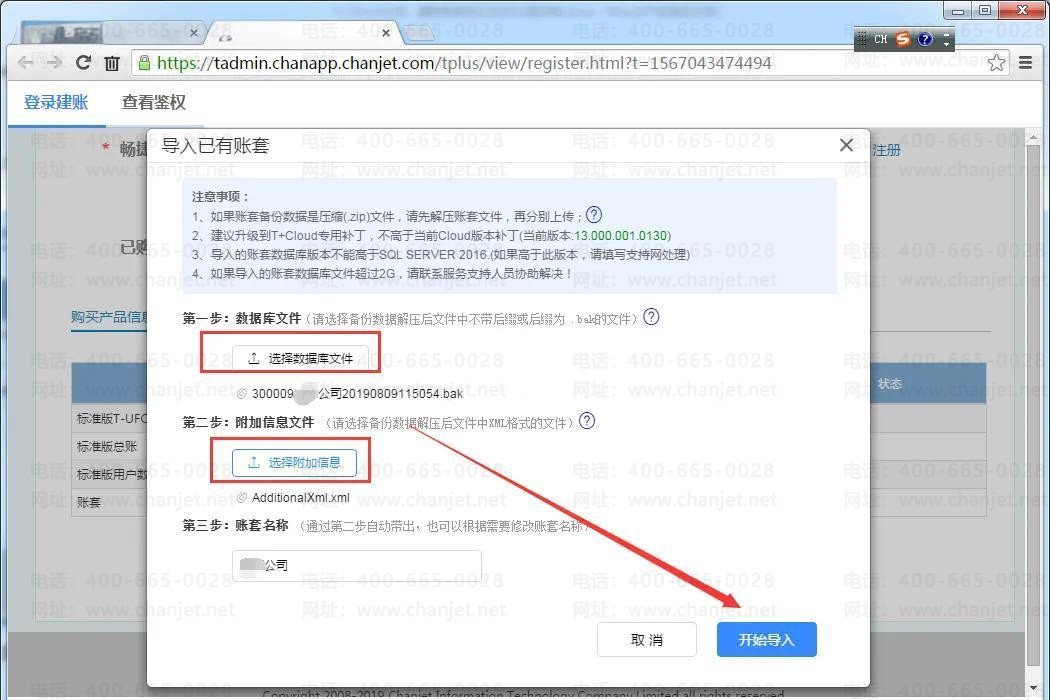Bookmark page with star icon
Viewport: 1050px width, 700px height.
[x=996, y=63]
